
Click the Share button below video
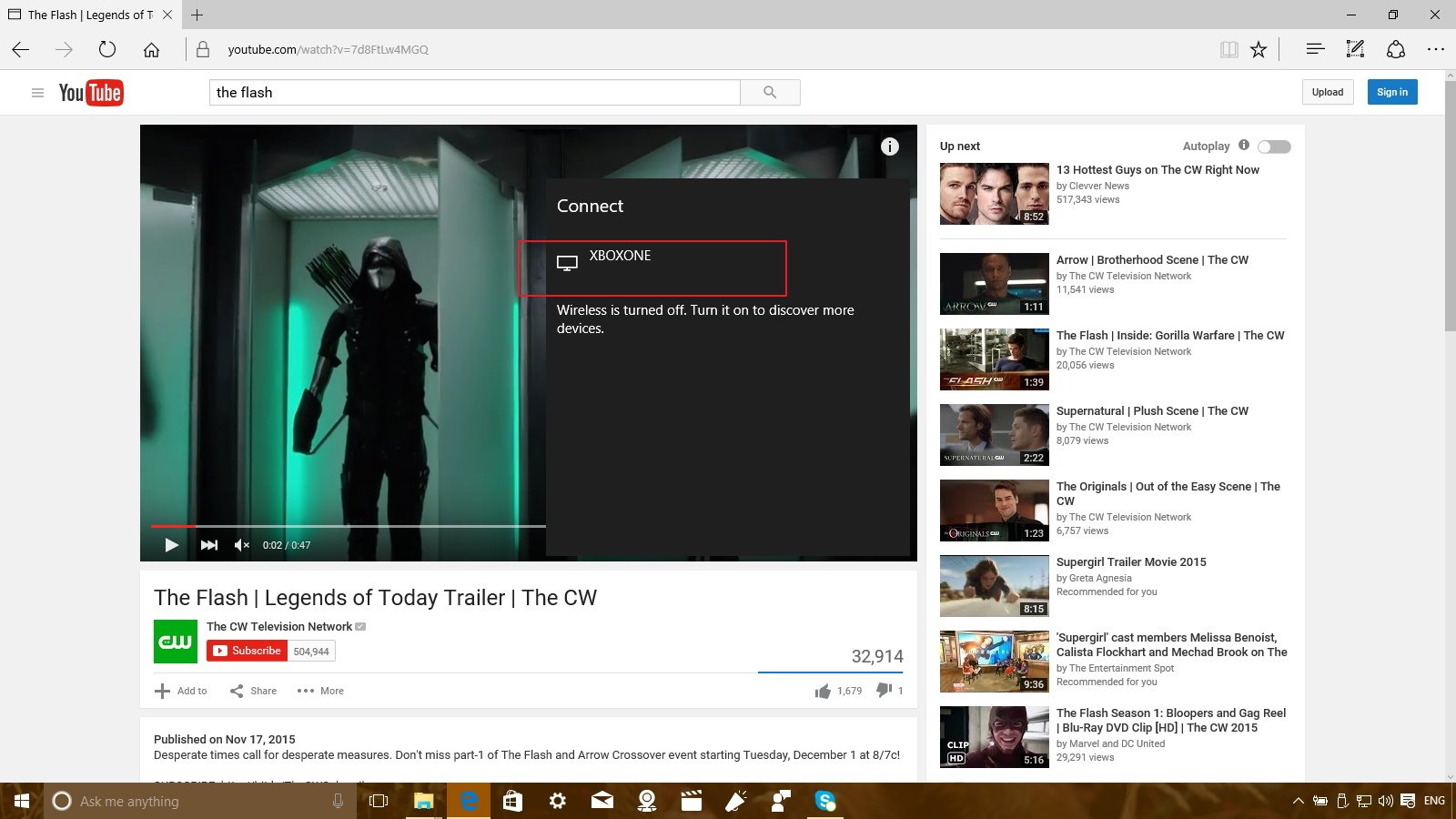(254, 691)
